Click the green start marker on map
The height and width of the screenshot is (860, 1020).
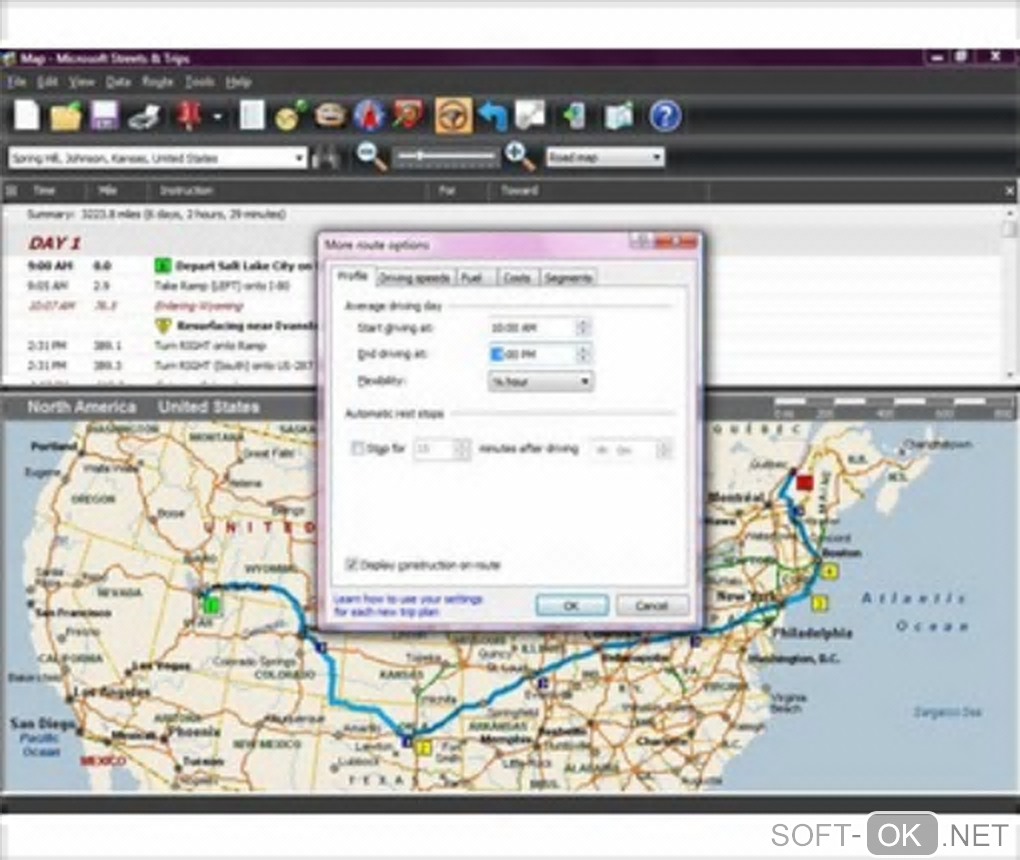click(211, 604)
